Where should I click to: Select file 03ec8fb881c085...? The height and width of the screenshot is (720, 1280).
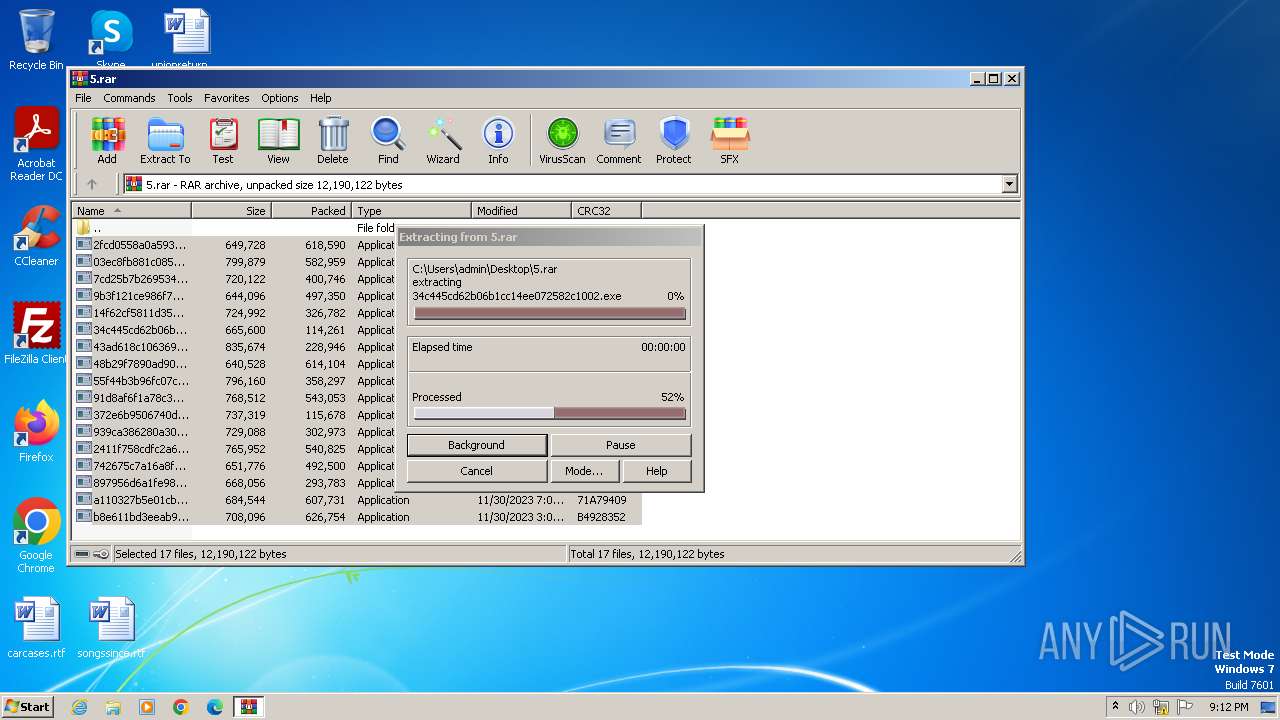(234, 262)
